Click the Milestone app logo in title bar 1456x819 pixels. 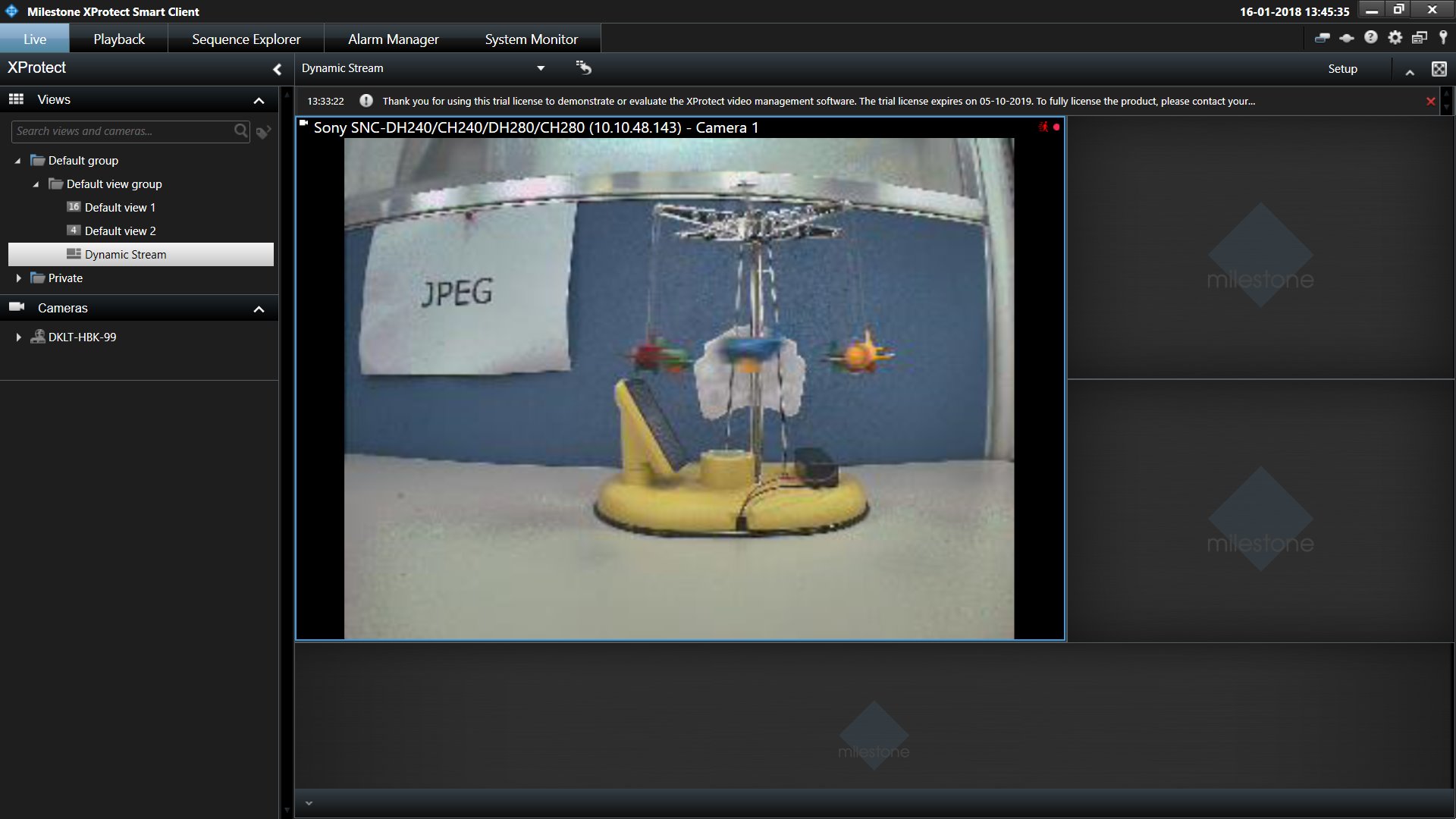point(12,11)
